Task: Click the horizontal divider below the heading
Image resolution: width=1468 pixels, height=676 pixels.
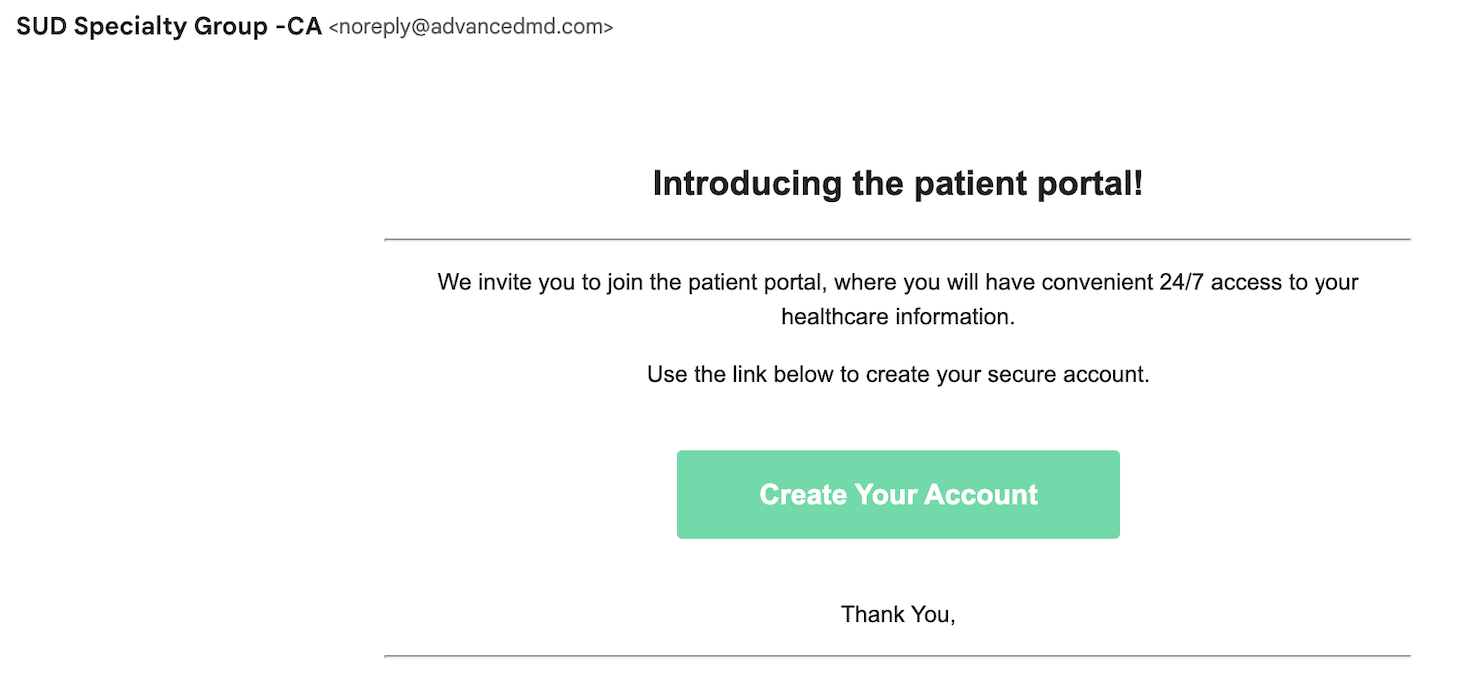Action: 897,240
